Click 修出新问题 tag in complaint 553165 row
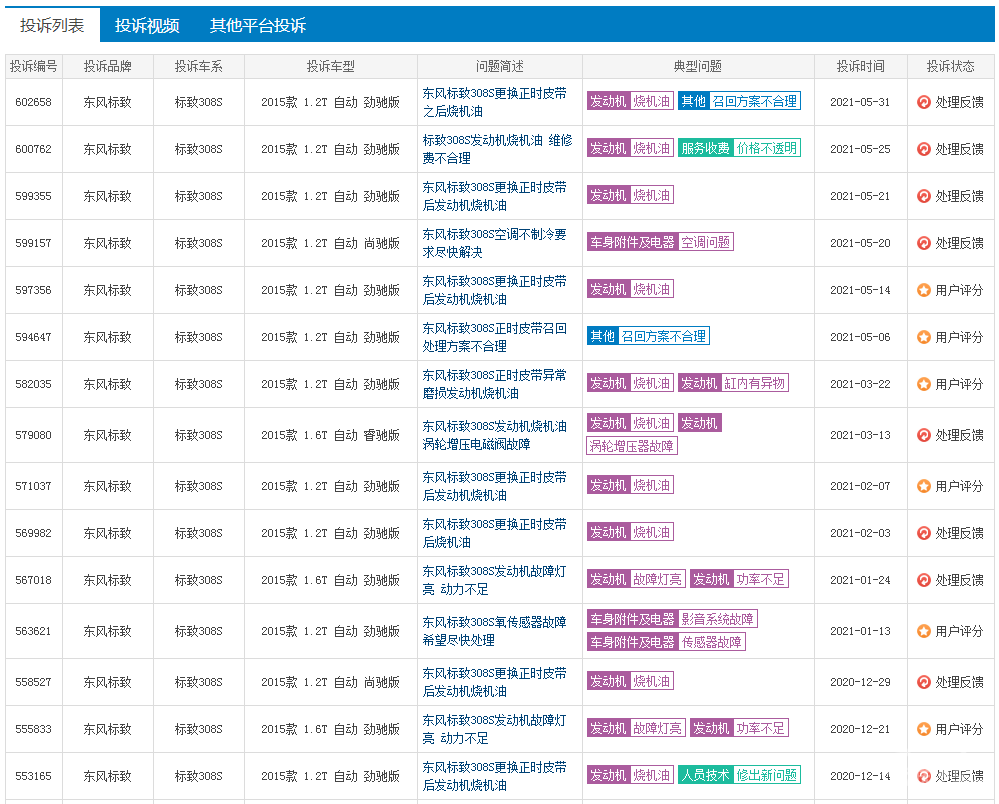This screenshot has height=804, width=999. tap(766, 775)
